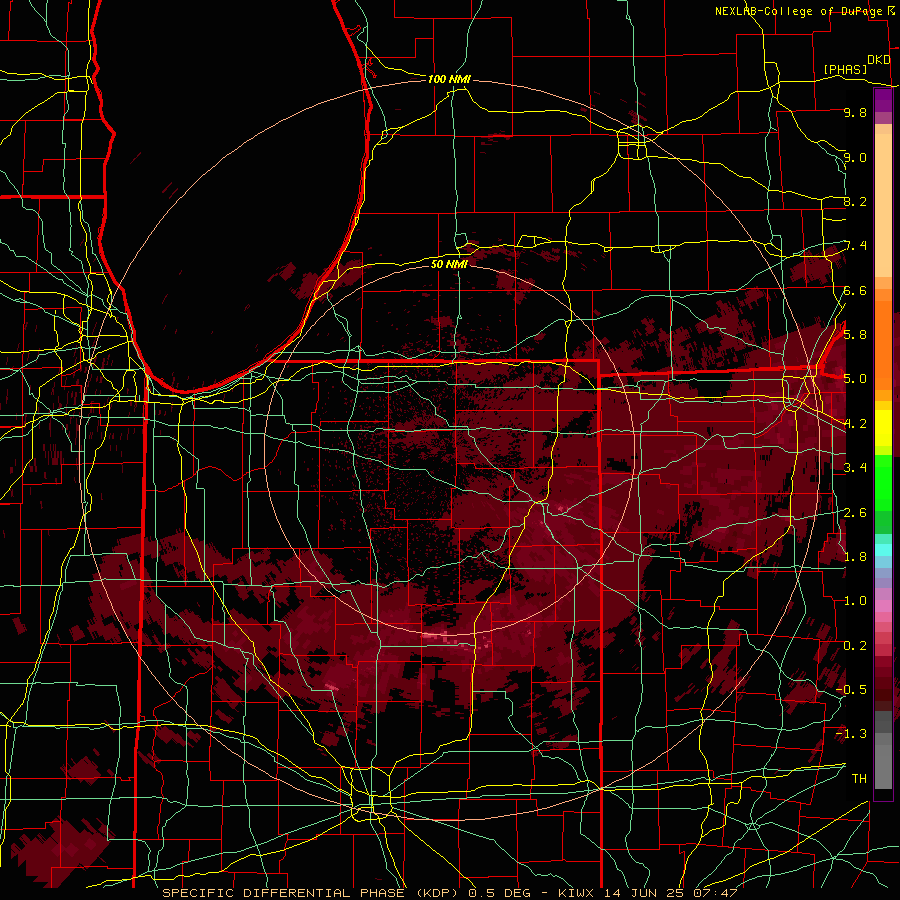Click the TH label at the scale bottom
The width and height of the screenshot is (900, 900).
click(859, 778)
